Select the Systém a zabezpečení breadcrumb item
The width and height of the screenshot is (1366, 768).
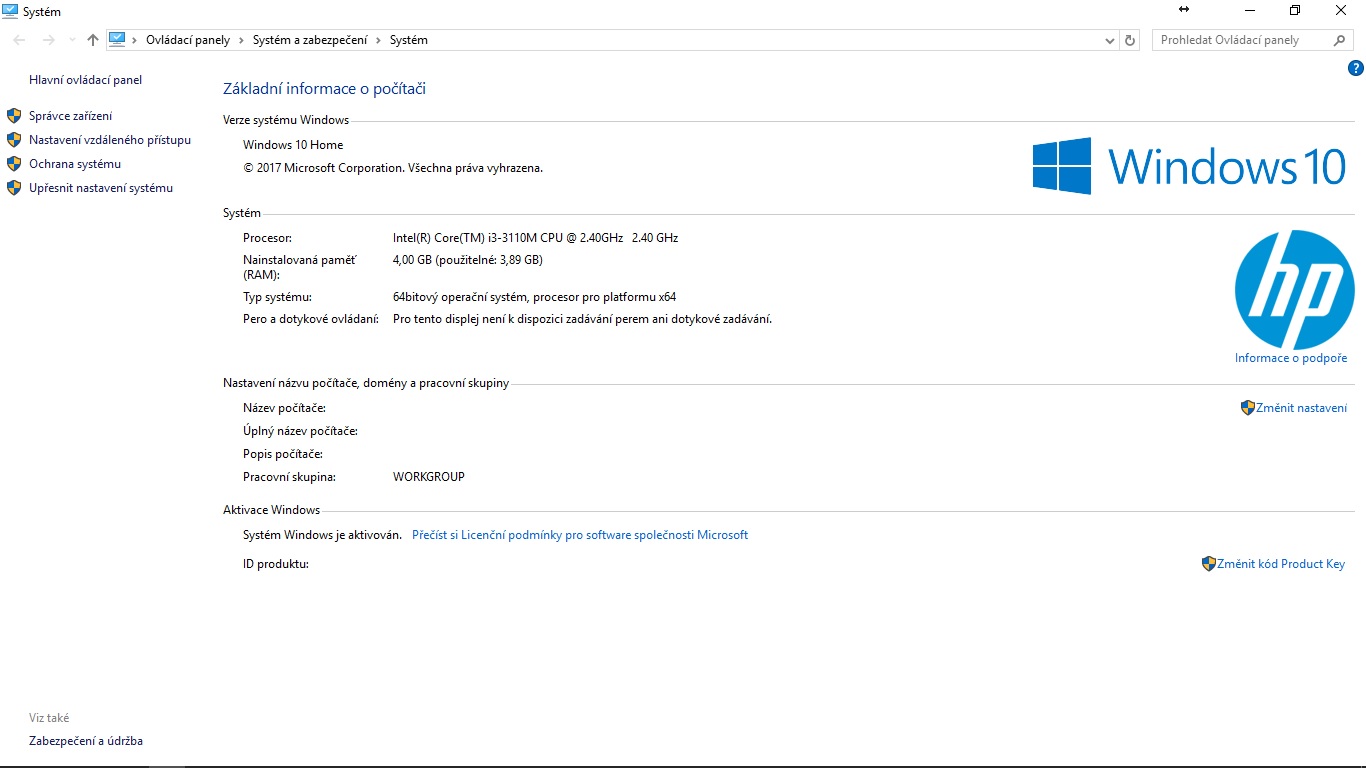point(310,40)
